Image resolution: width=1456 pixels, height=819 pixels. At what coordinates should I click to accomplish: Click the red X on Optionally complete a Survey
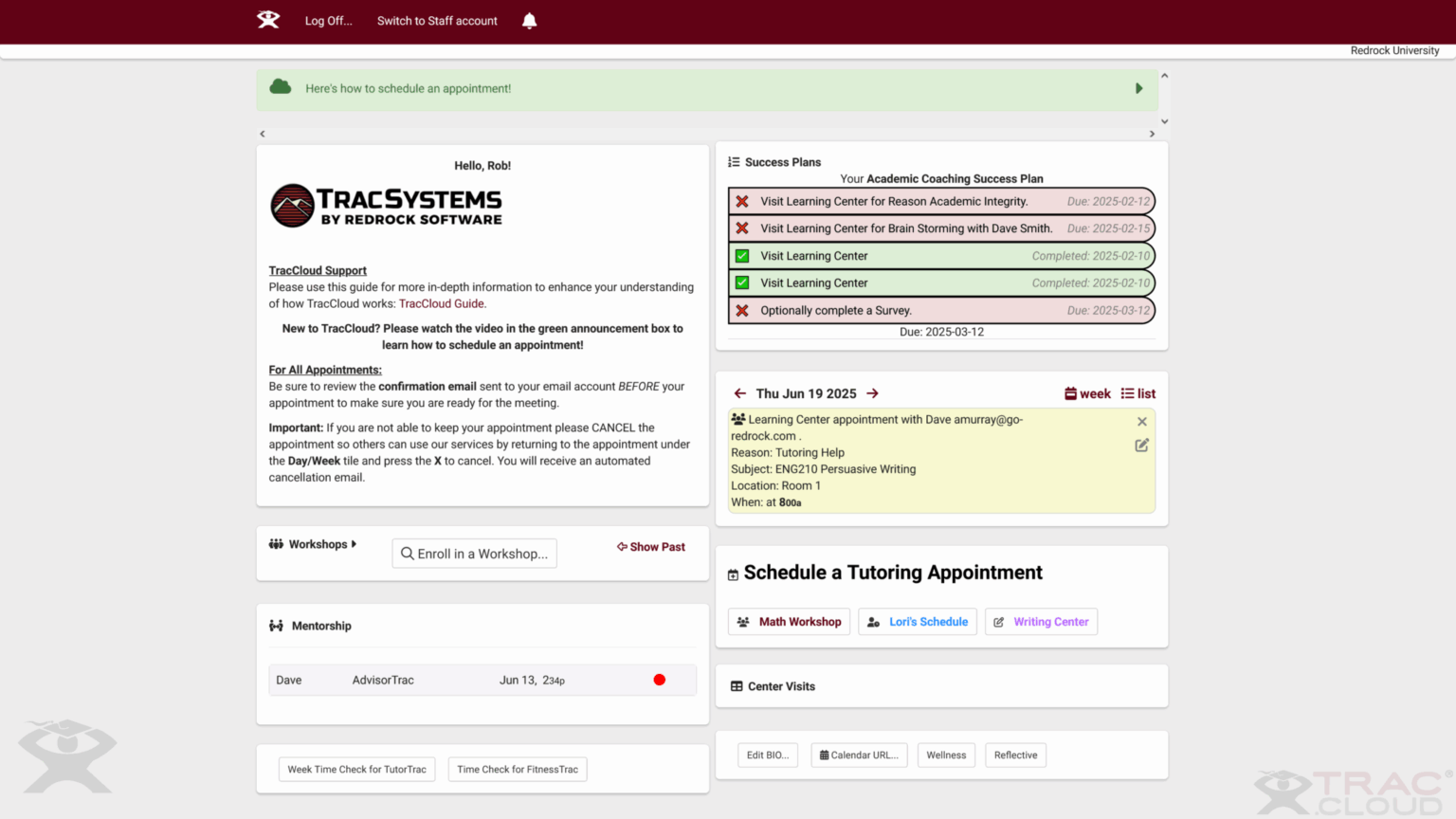(x=742, y=310)
